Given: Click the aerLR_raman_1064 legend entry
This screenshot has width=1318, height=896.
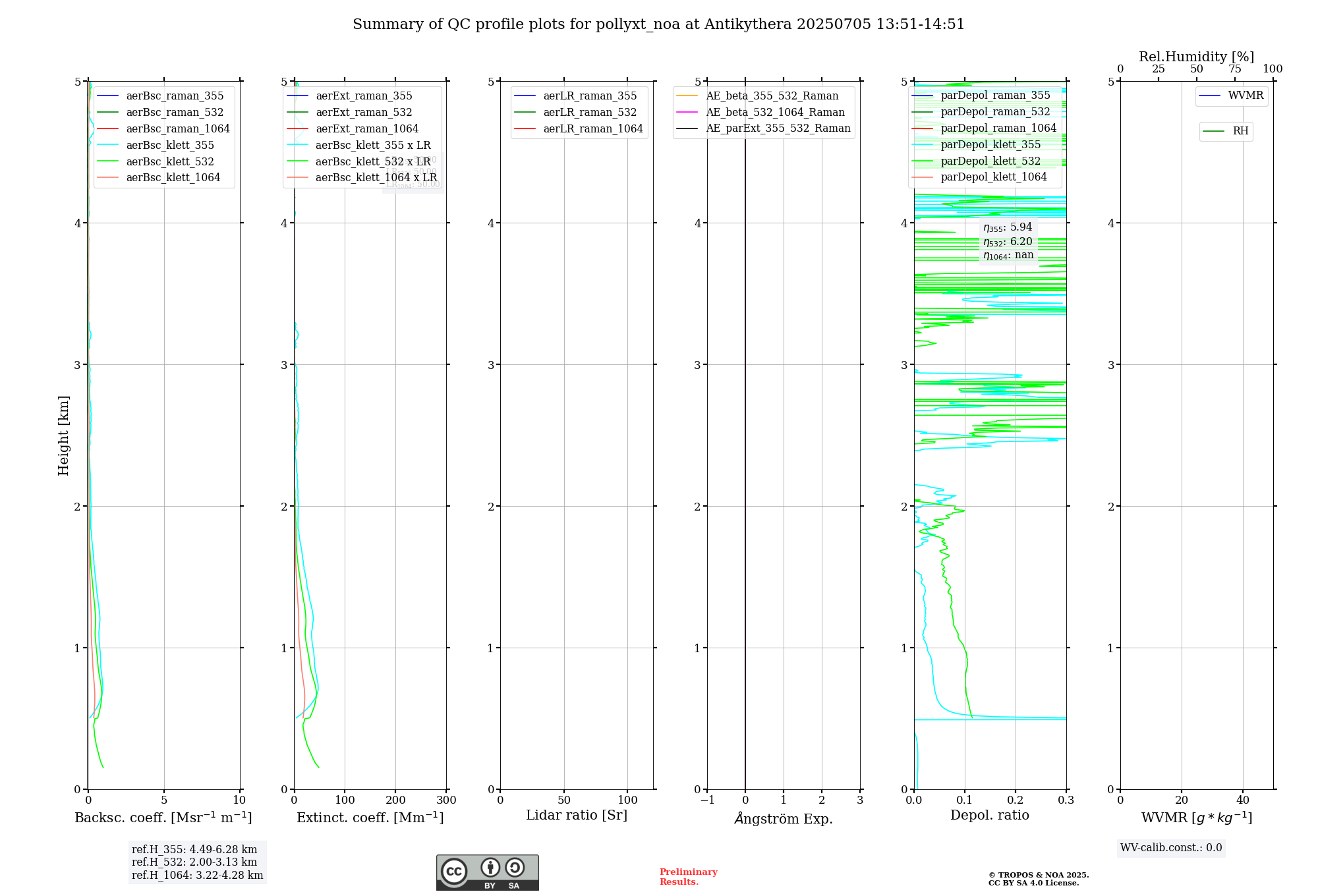Looking at the screenshot, I should pyautogui.click(x=592, y=129).
